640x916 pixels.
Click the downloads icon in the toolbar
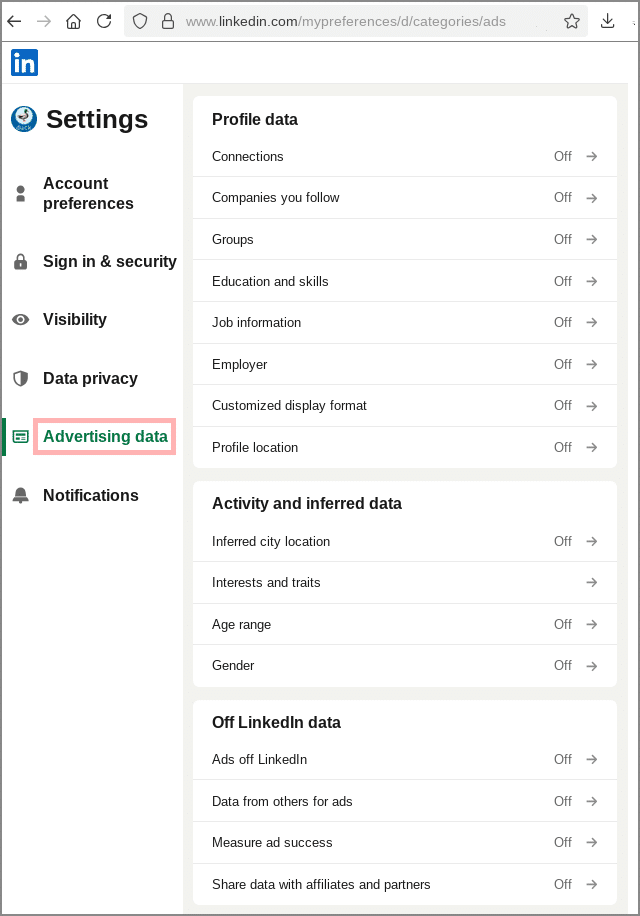[610, 20]
